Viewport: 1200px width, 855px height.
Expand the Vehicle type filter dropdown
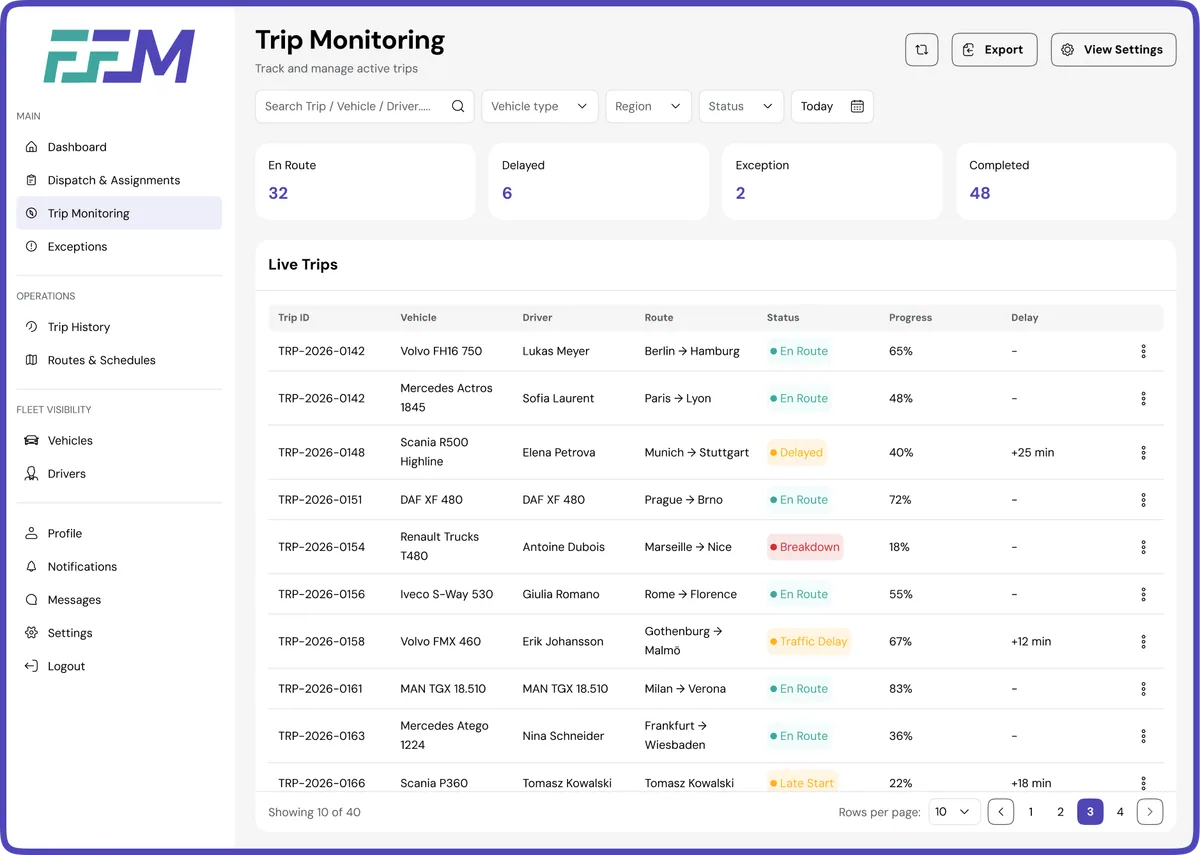coord(539,106)
